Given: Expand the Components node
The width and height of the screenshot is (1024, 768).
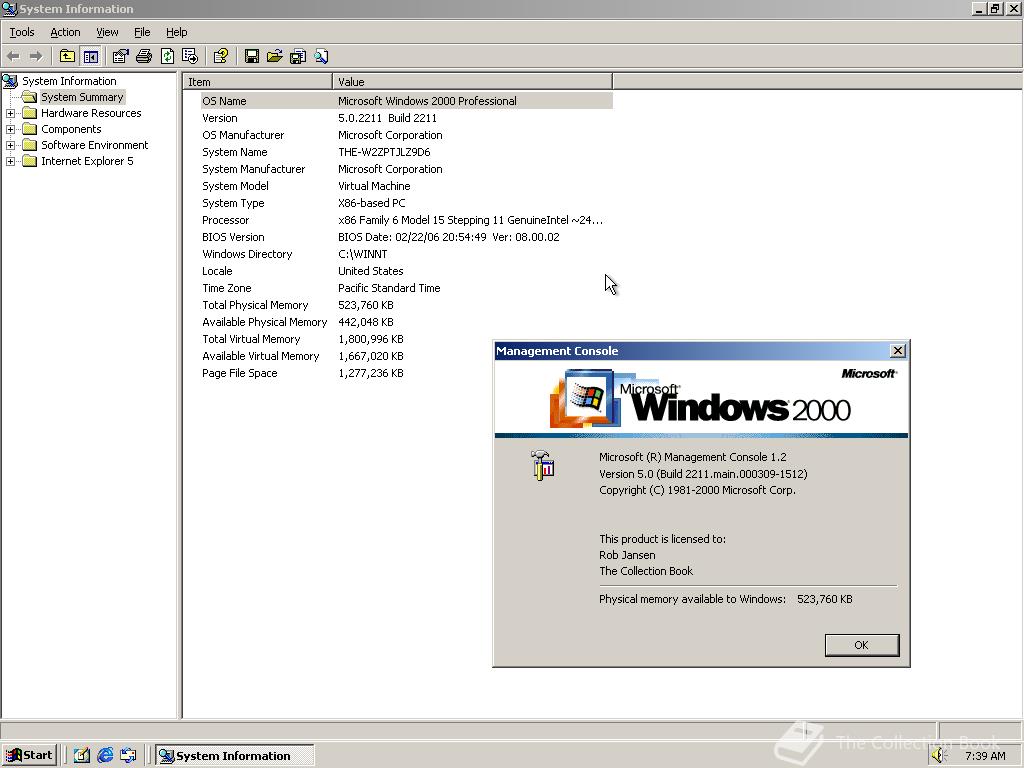Looking at the screenshot, I should tap(10, 129).
